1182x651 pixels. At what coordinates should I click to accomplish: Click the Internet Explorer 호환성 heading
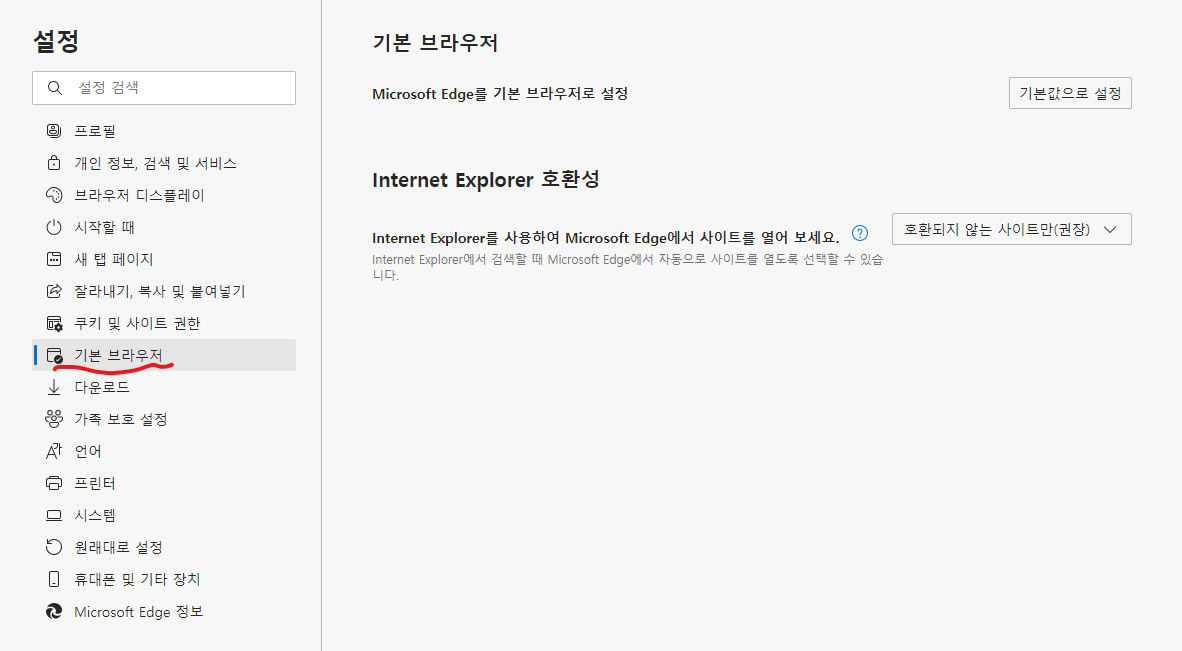tap(486, 180)
